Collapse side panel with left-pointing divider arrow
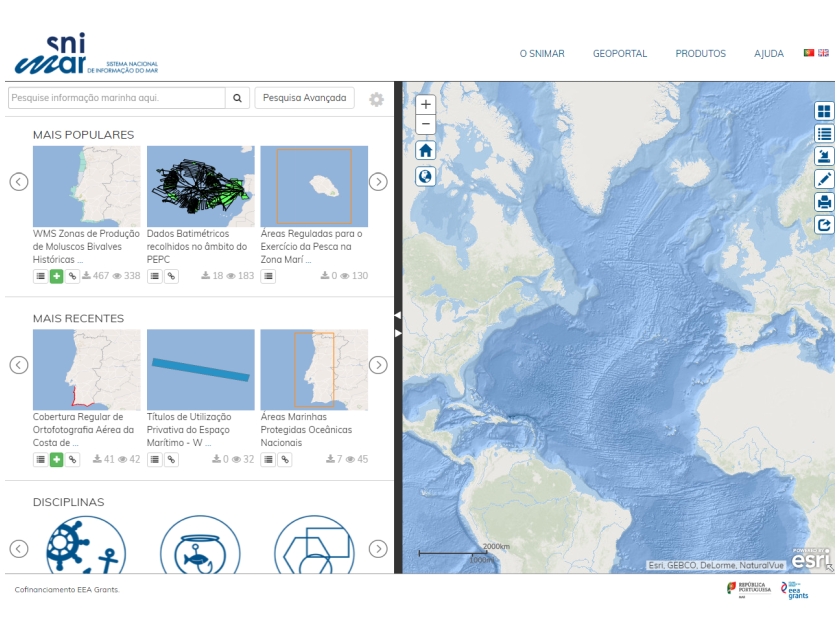The width and height of the screenshot is (840, 630). click(397, 315)
